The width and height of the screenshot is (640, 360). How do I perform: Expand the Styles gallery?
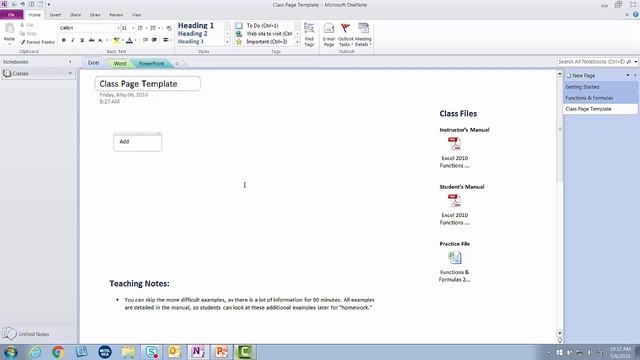pos(228,42)
